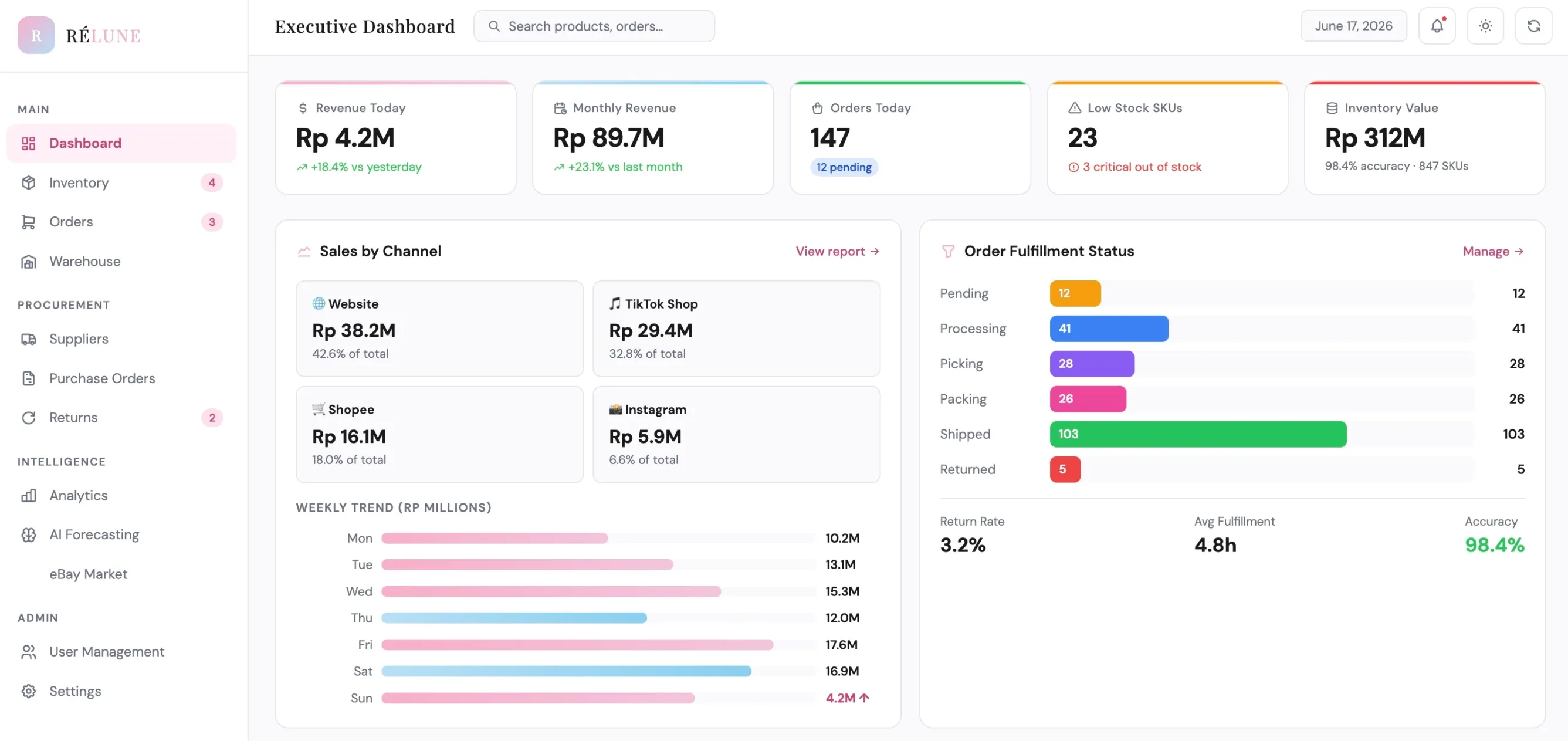Open Purchase Orders in the sidebar
The image size is (1568, 741).
click(x=121, y=378)
